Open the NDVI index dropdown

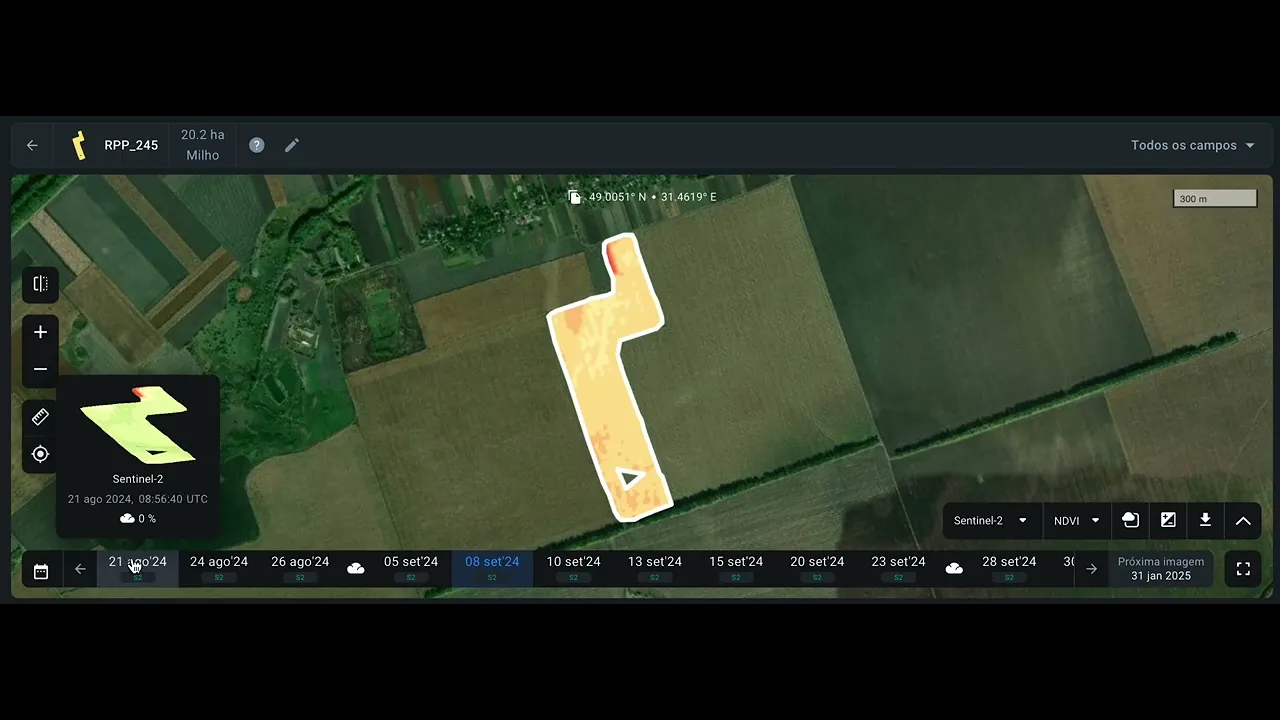click(1077, 520)
